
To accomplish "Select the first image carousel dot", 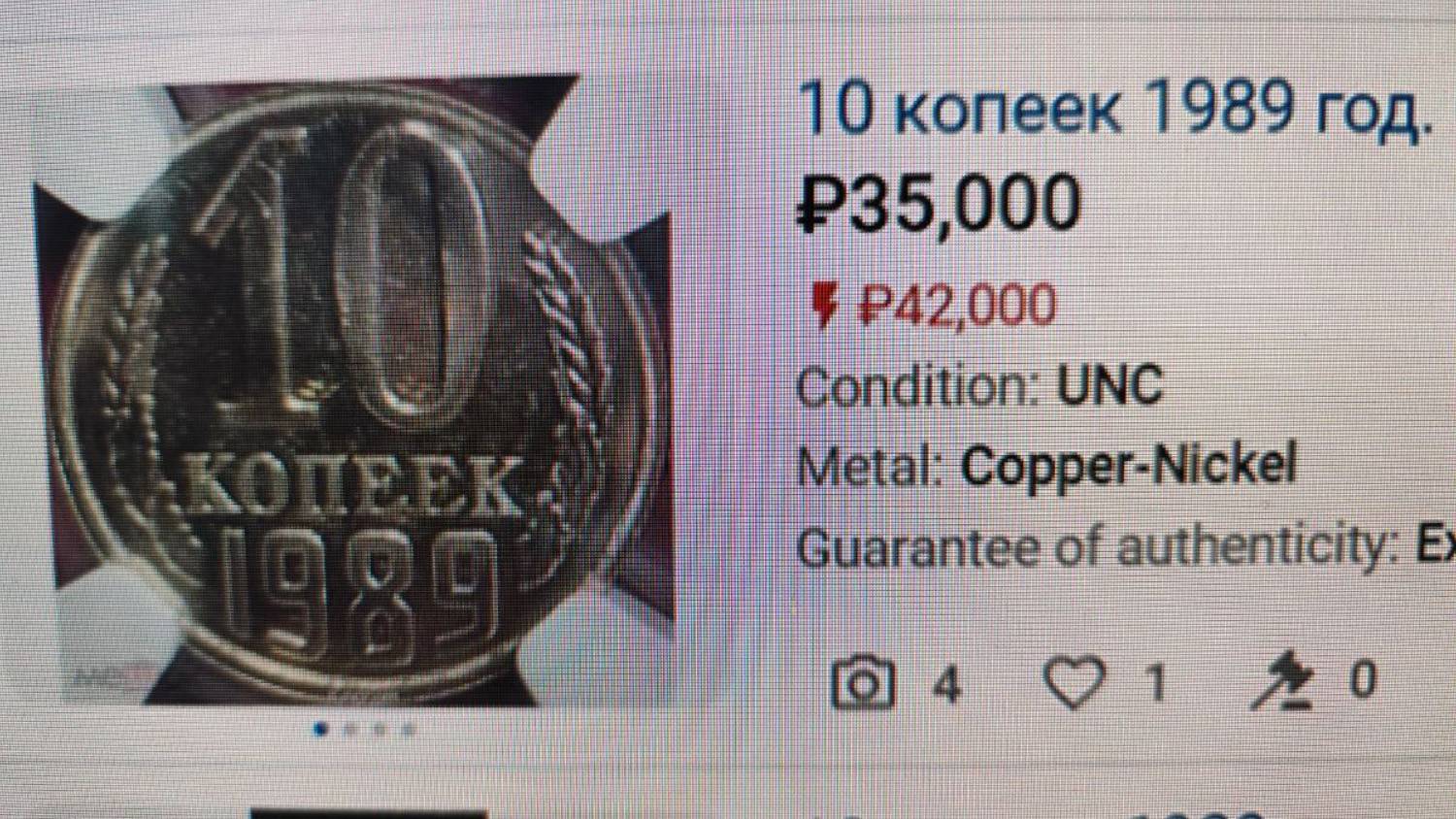I will pos(321,729).
